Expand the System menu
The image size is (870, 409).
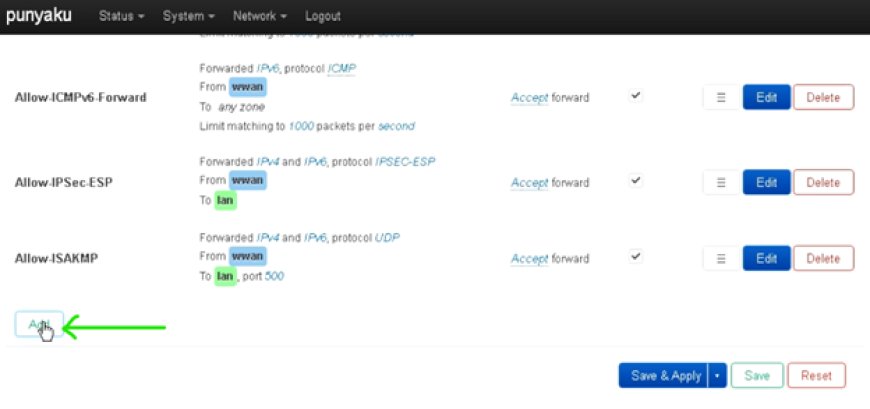(189, 16)
